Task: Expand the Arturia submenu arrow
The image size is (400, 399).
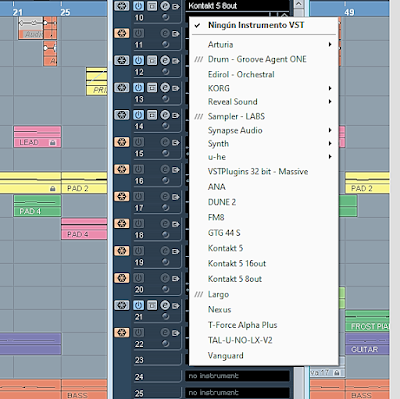Action: tap(330, 44)
